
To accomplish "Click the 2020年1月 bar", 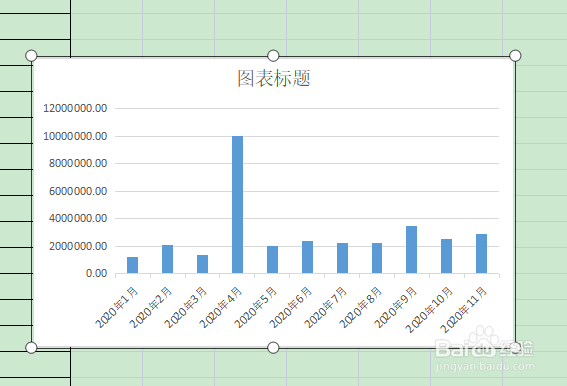I will (x=132, y=265).
